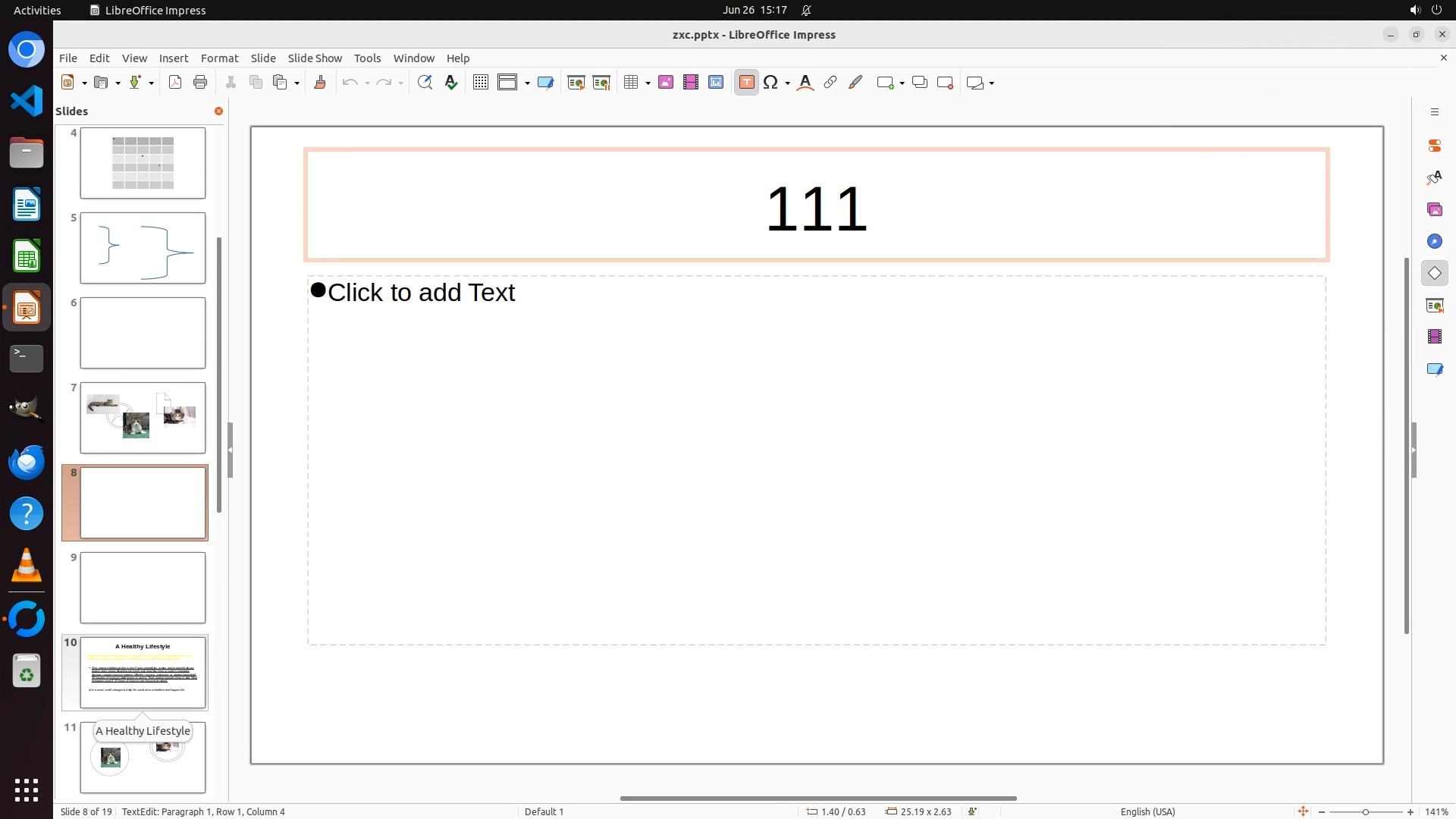Click Insert Fontwork Text icon

pyautogui.click(x=805, y=83)
